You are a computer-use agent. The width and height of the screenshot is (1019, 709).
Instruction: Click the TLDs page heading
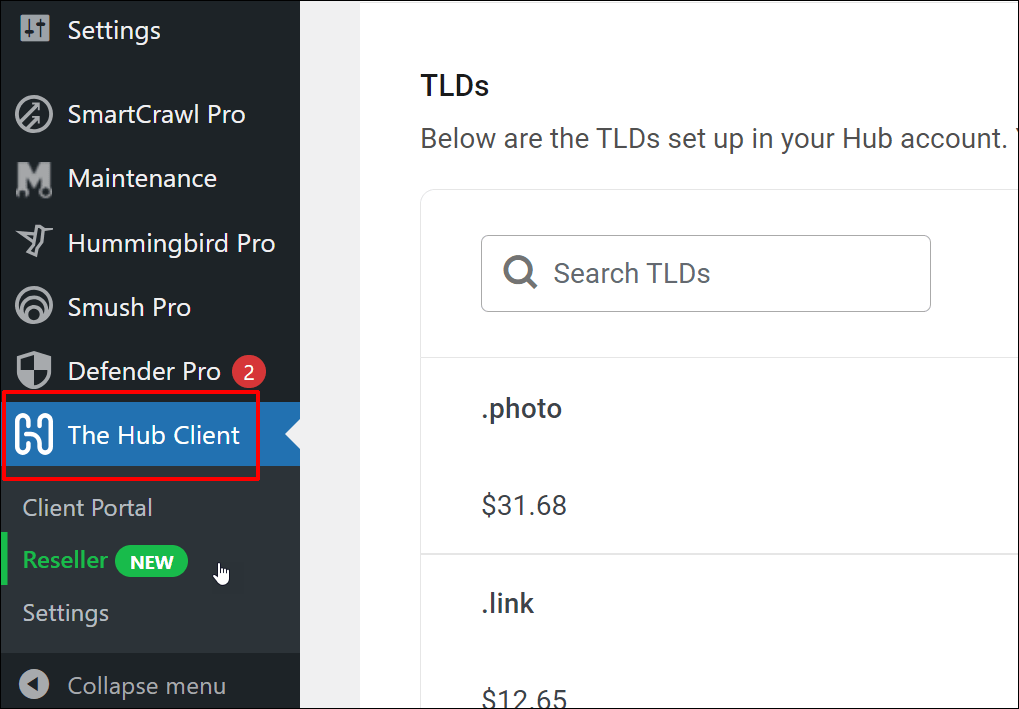pyautogui.click(x=454, y=86)
